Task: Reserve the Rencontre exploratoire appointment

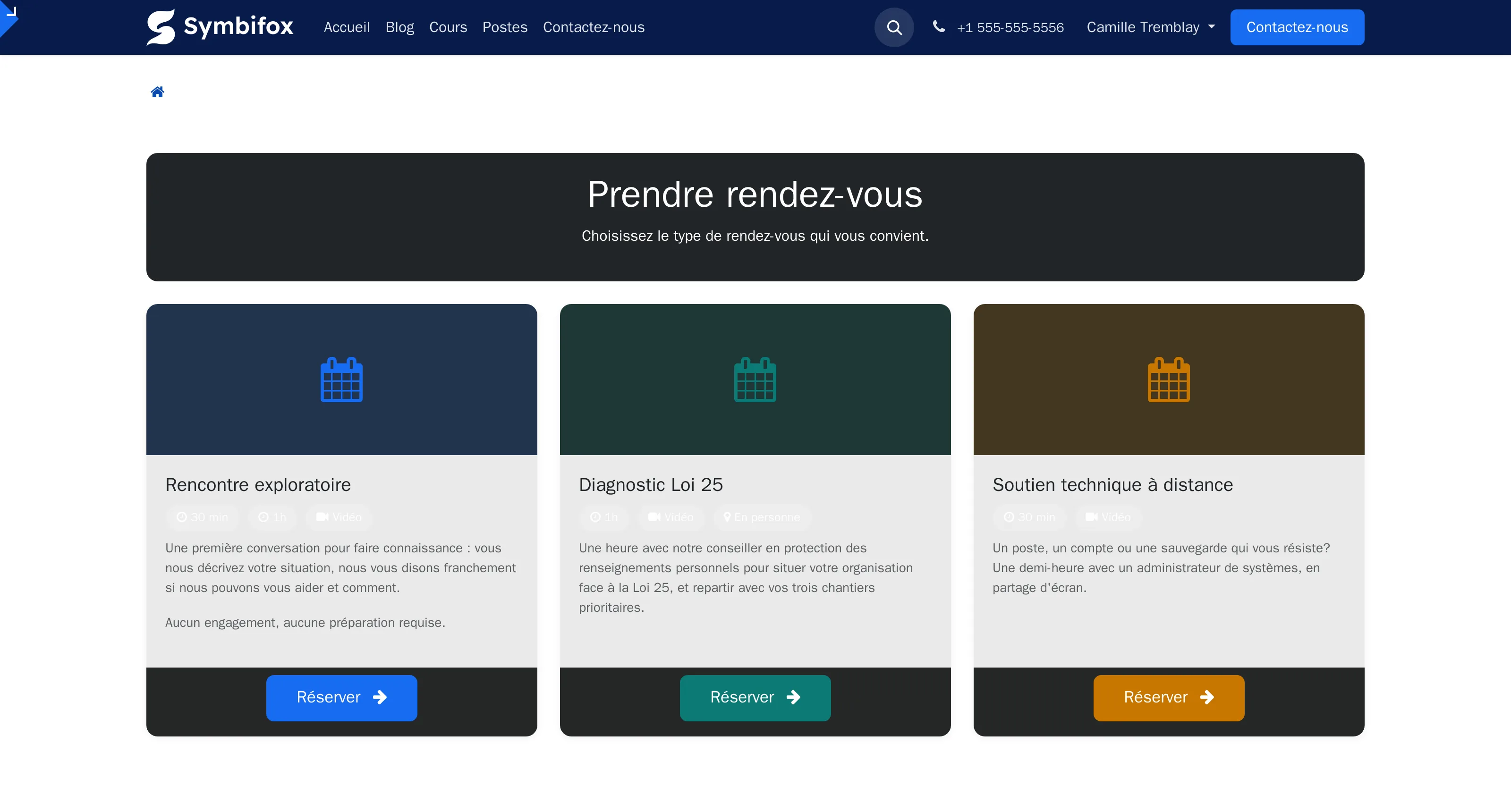Action: tap(341, 697)
